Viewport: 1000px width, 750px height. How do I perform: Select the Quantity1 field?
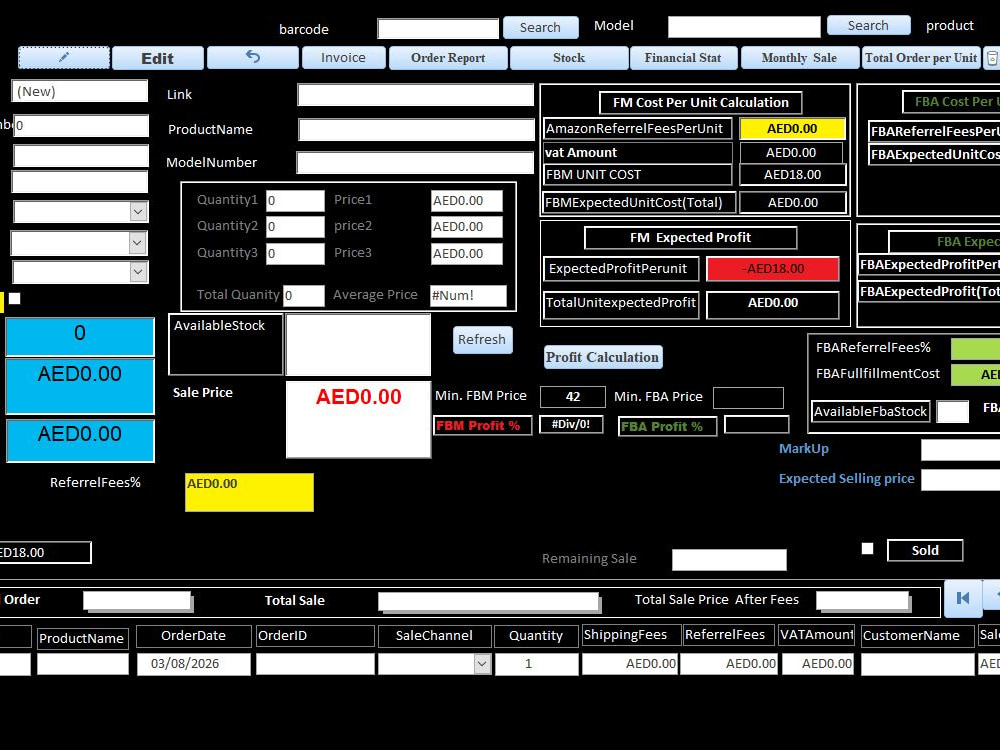click(295, 201)
